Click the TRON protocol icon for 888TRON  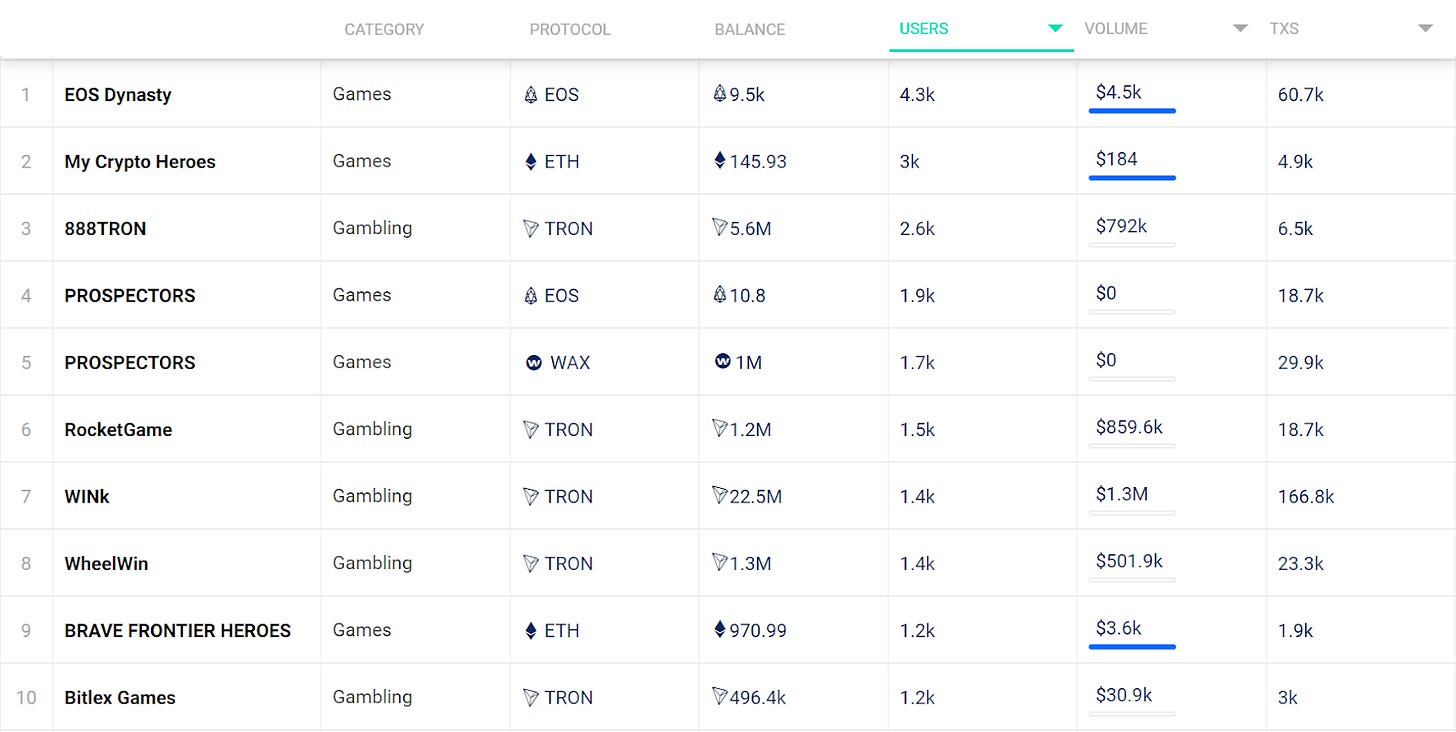click(531, 229)
